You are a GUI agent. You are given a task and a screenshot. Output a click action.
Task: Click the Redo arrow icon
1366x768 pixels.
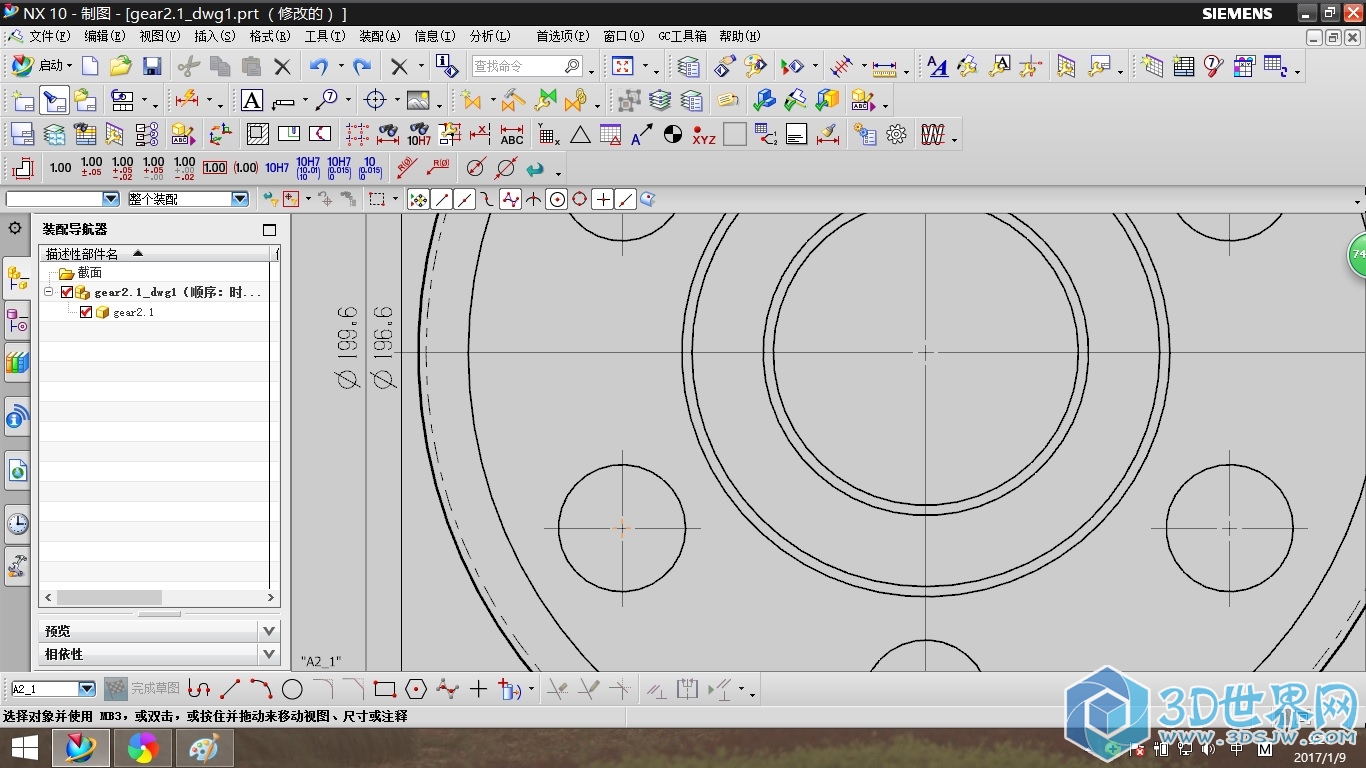[x=362, y=66]
